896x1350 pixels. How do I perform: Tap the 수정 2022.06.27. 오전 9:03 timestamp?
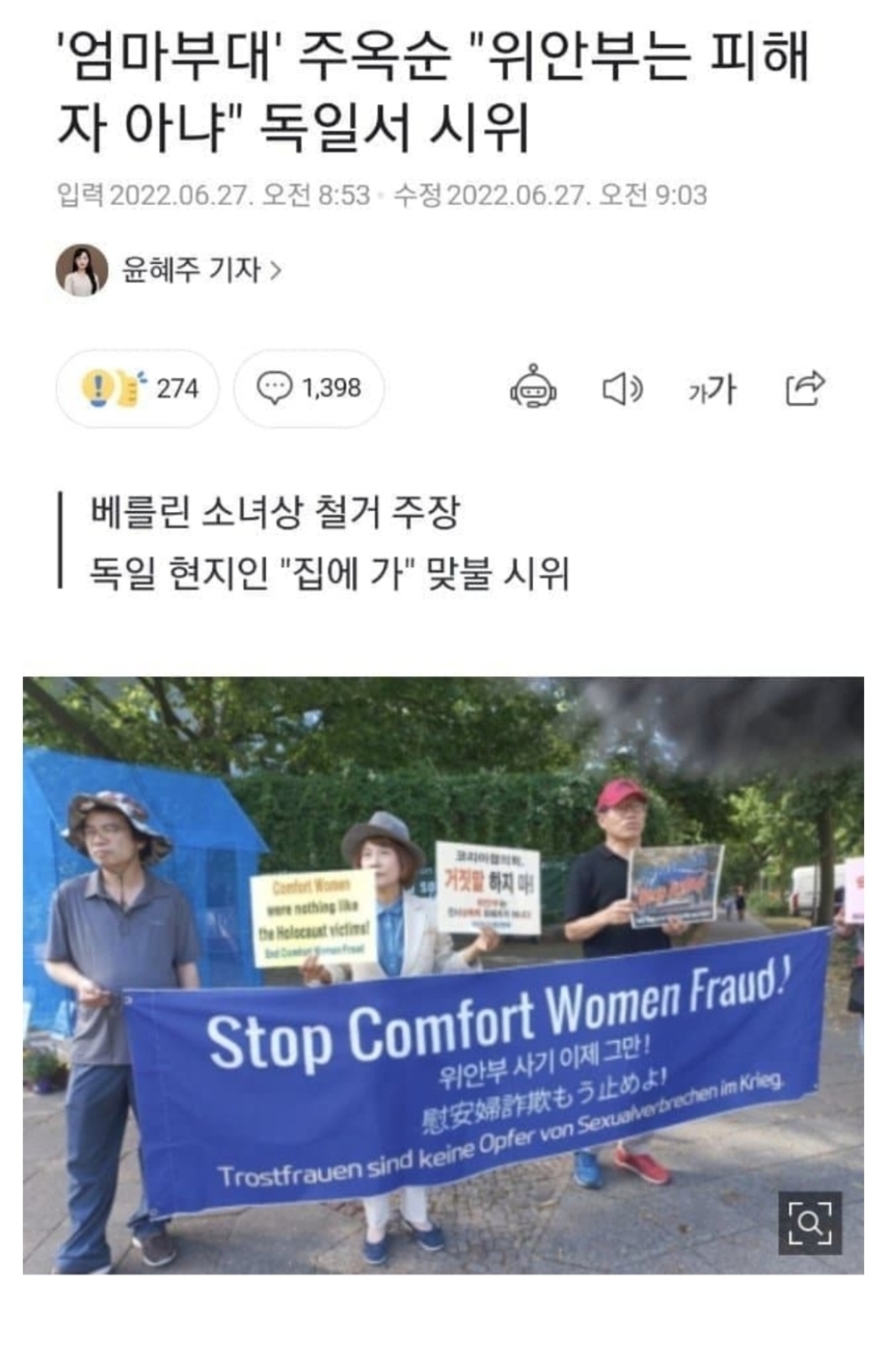[x=550, y=194]
